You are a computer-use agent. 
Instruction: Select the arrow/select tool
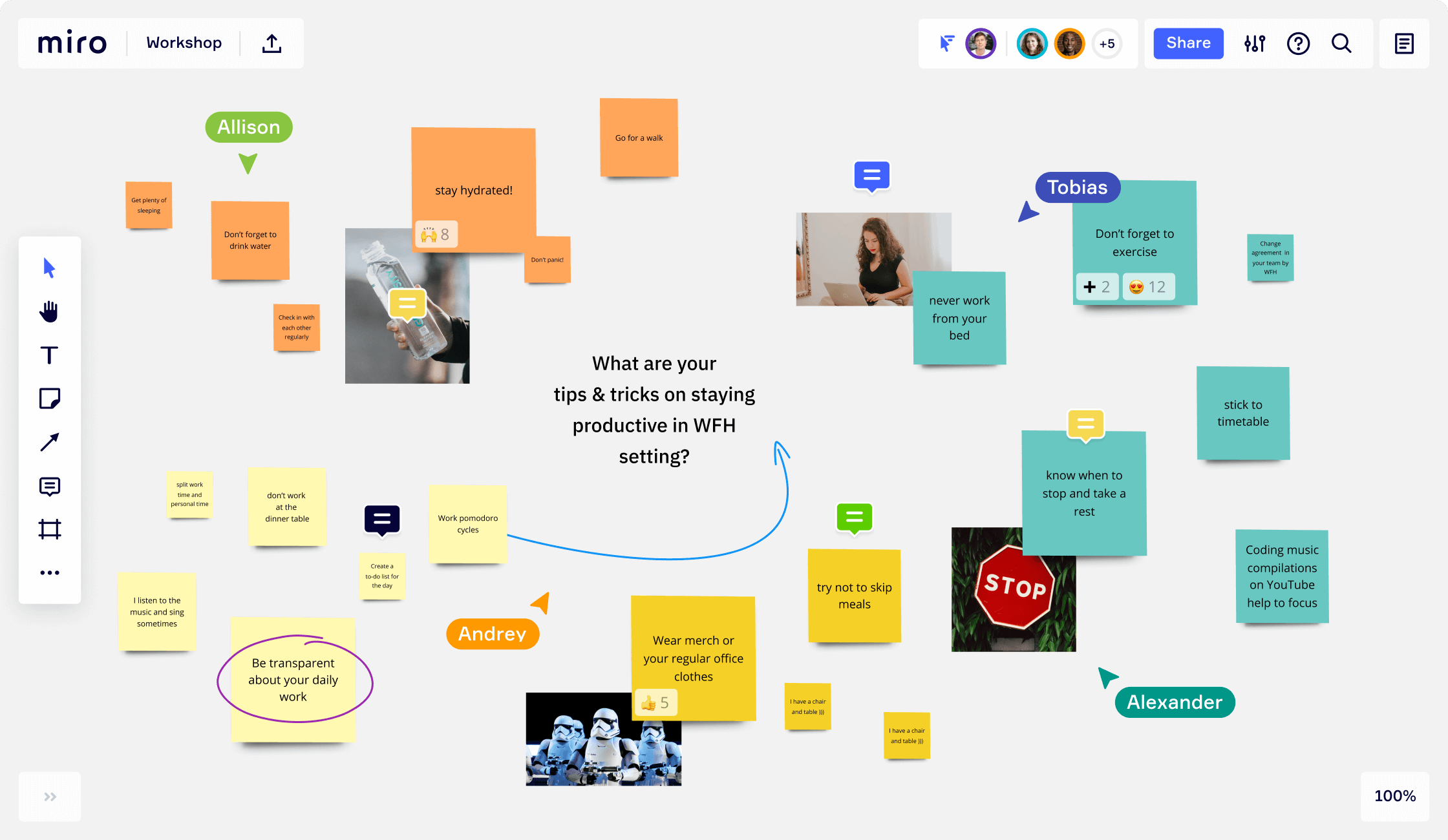[47, 267]
